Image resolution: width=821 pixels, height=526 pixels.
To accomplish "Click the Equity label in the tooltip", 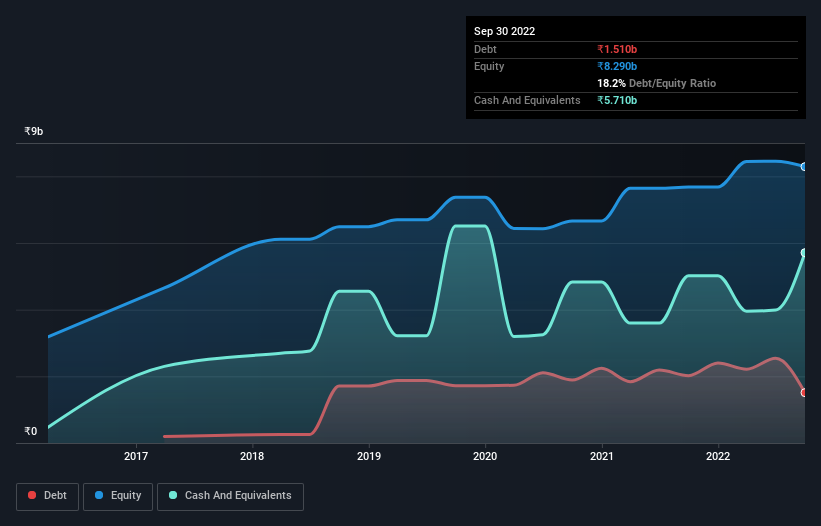I will pyautogui.click(x=489, y=66).
